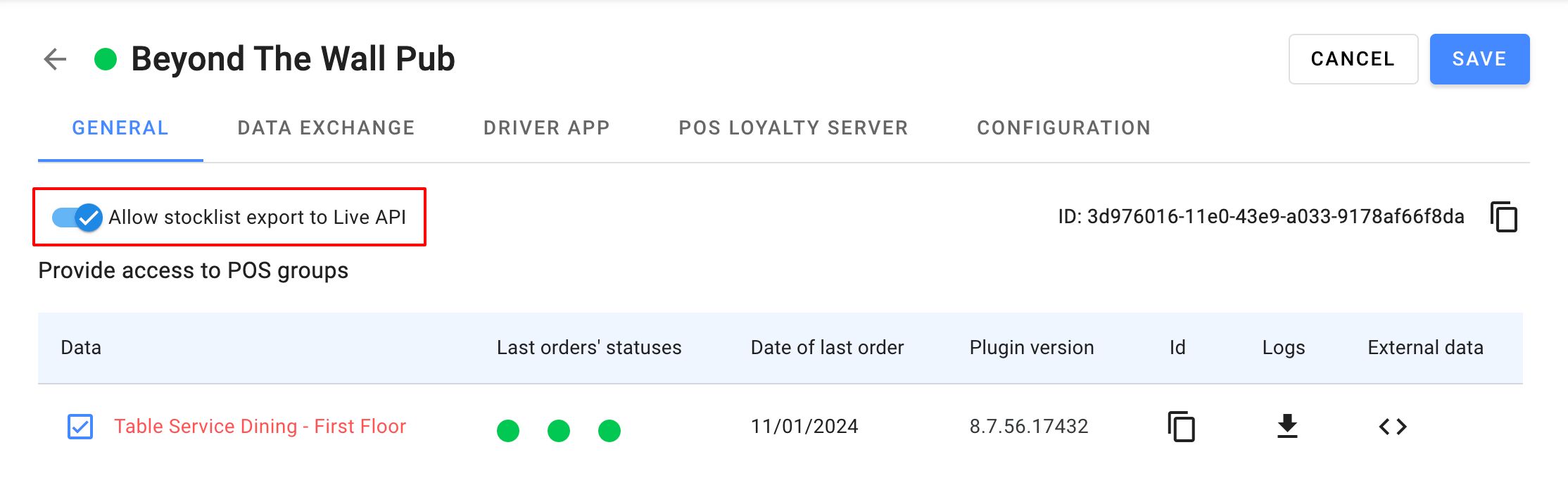Go to POS Loyalty Server tab

(793, 128)
